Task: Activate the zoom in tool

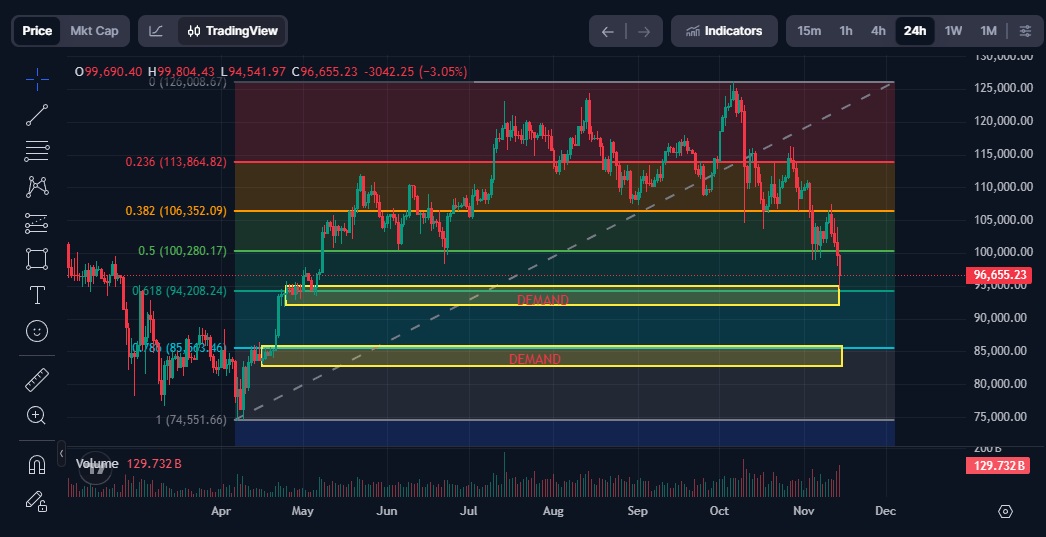Action: (x=37, y=416)
